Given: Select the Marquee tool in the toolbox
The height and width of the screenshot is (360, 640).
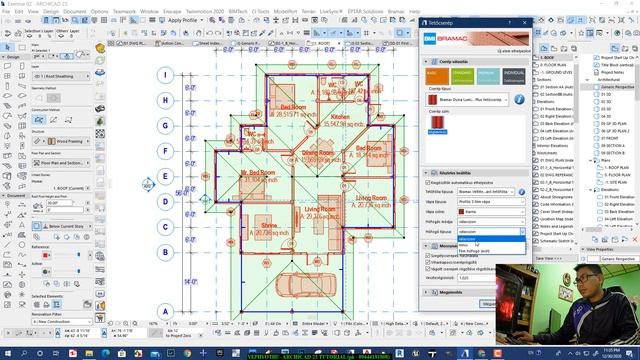Looking at the screenshot, I should [x=22, y=47].
